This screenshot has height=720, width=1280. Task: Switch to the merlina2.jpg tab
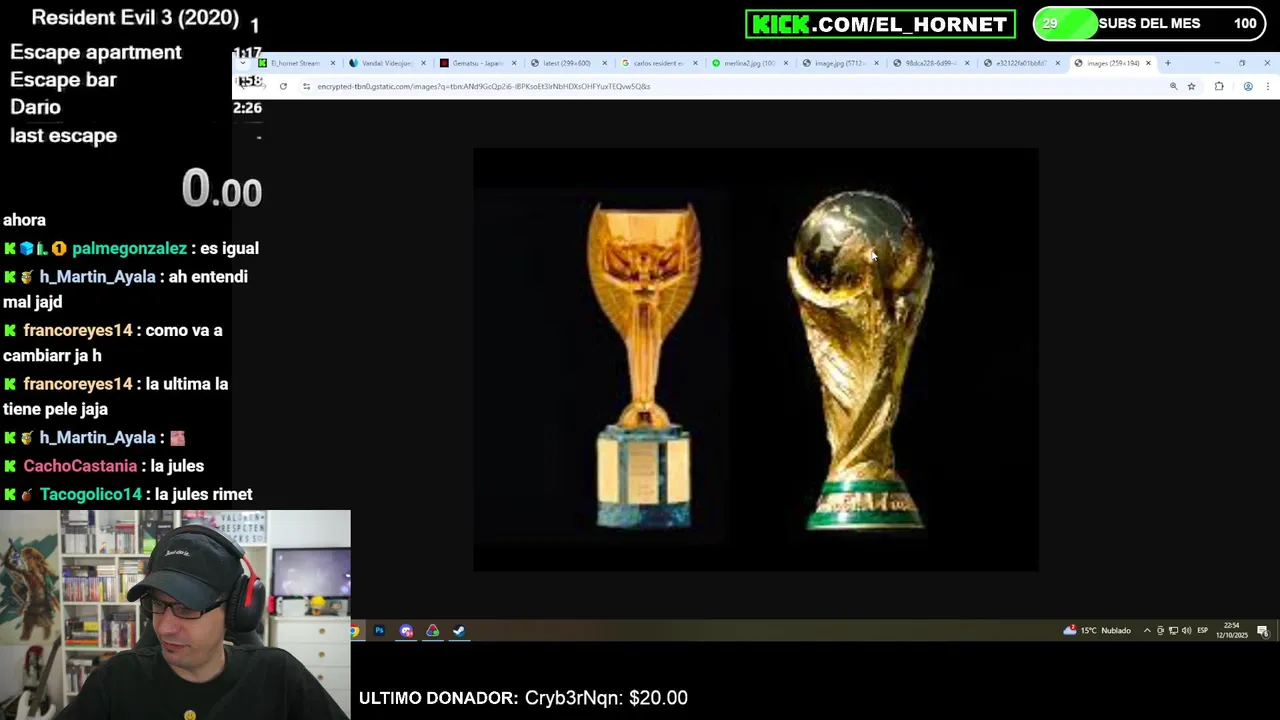[748, 63]
